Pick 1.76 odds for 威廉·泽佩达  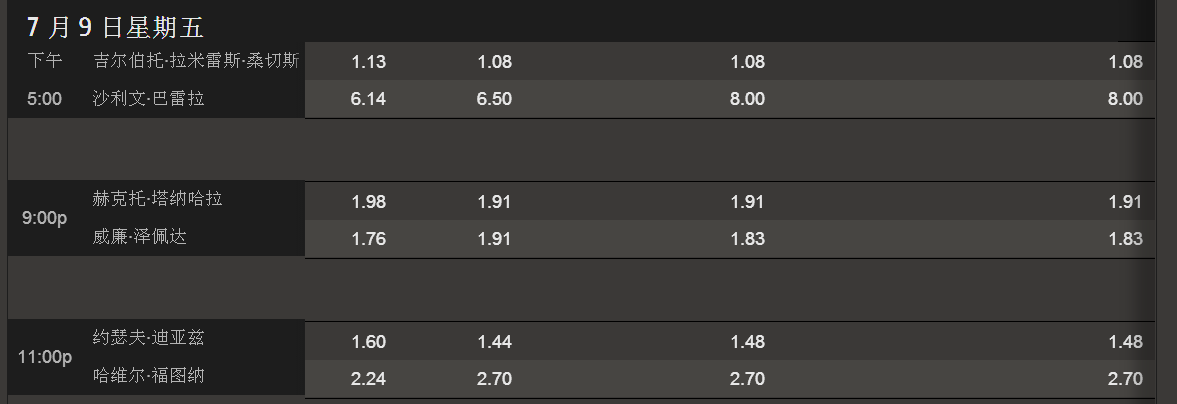tap(369, 238)
